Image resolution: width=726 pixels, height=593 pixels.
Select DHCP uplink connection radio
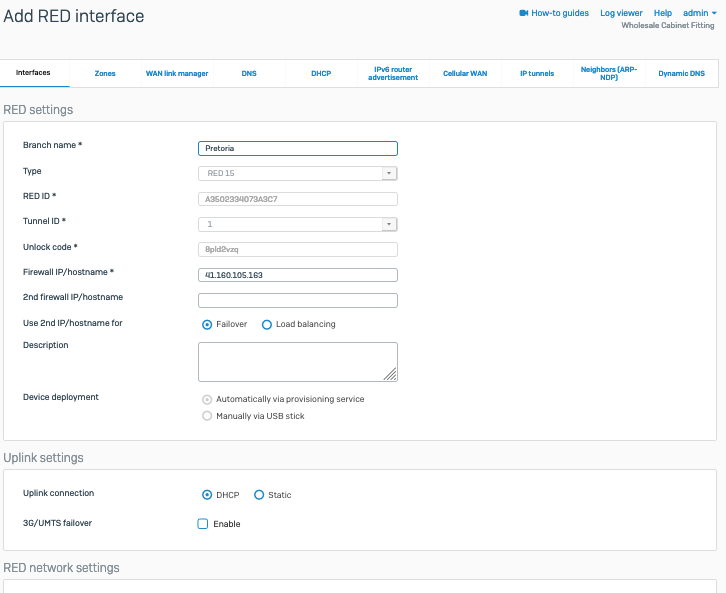point(207,495)
